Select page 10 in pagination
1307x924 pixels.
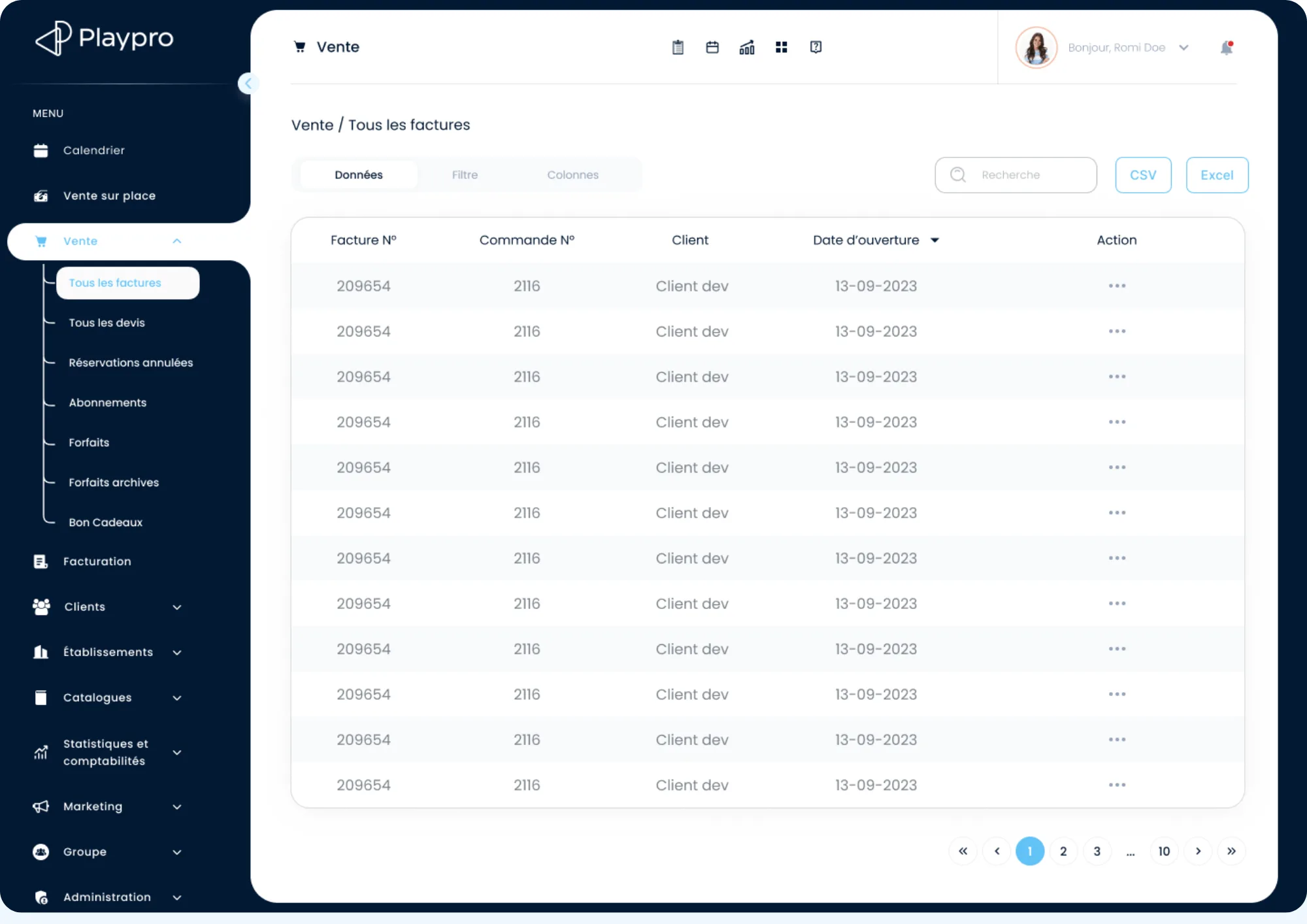(x=1164, y=851)
